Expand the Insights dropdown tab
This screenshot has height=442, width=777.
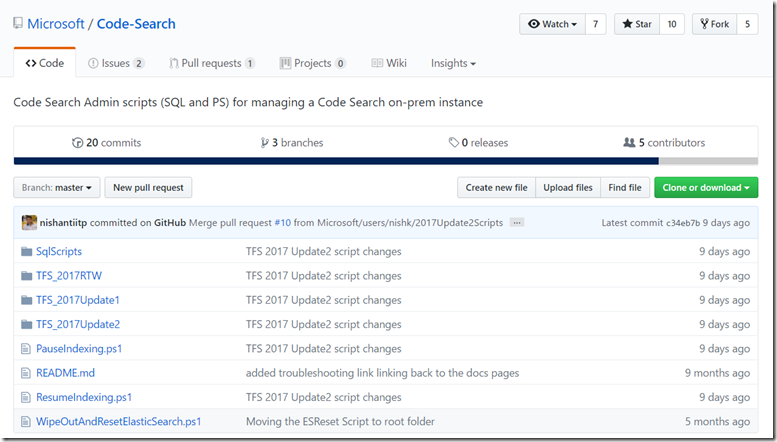tap(453, 63)
